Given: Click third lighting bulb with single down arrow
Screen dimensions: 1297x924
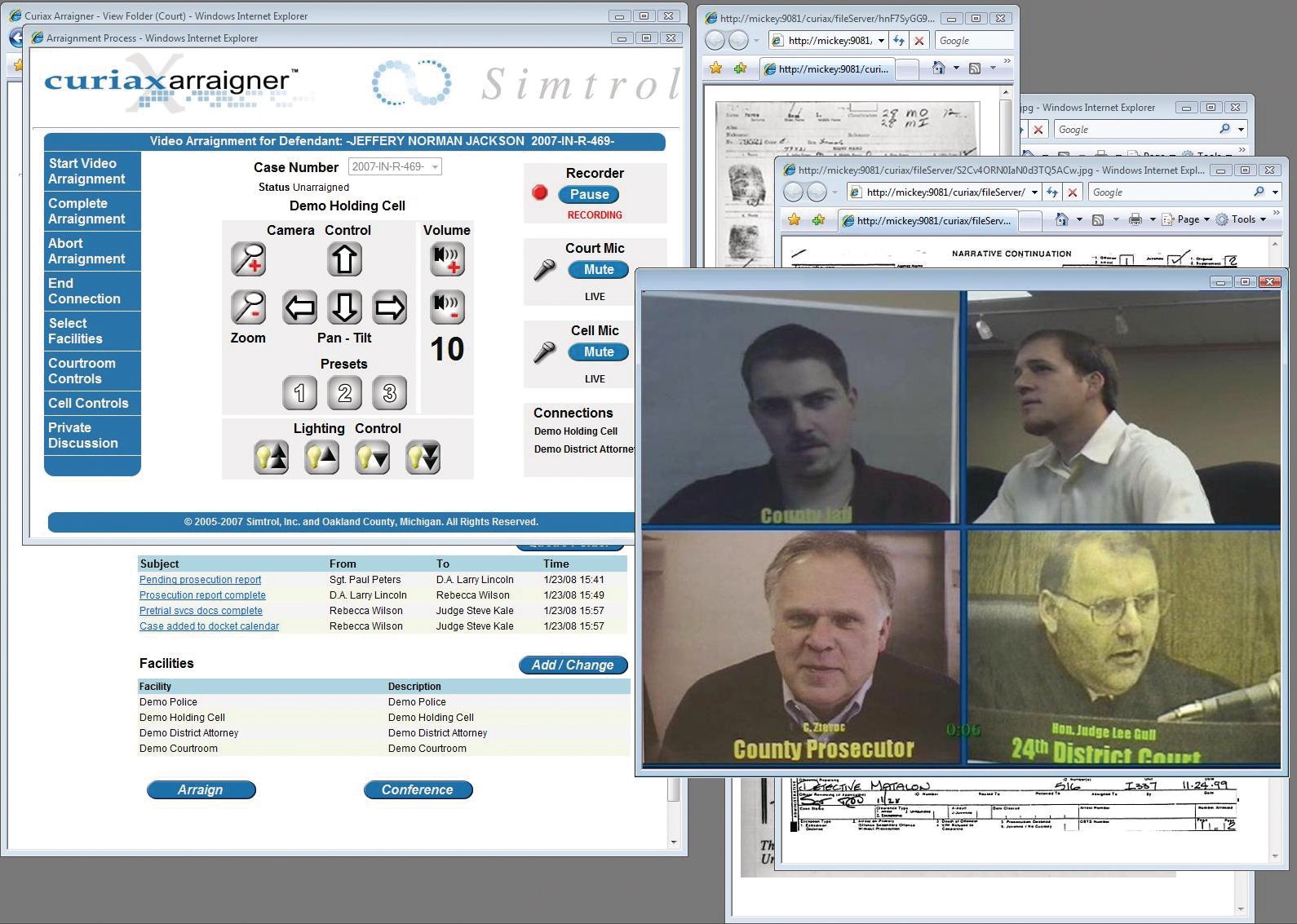Looking at the screenshot, I should pos(372,458).
